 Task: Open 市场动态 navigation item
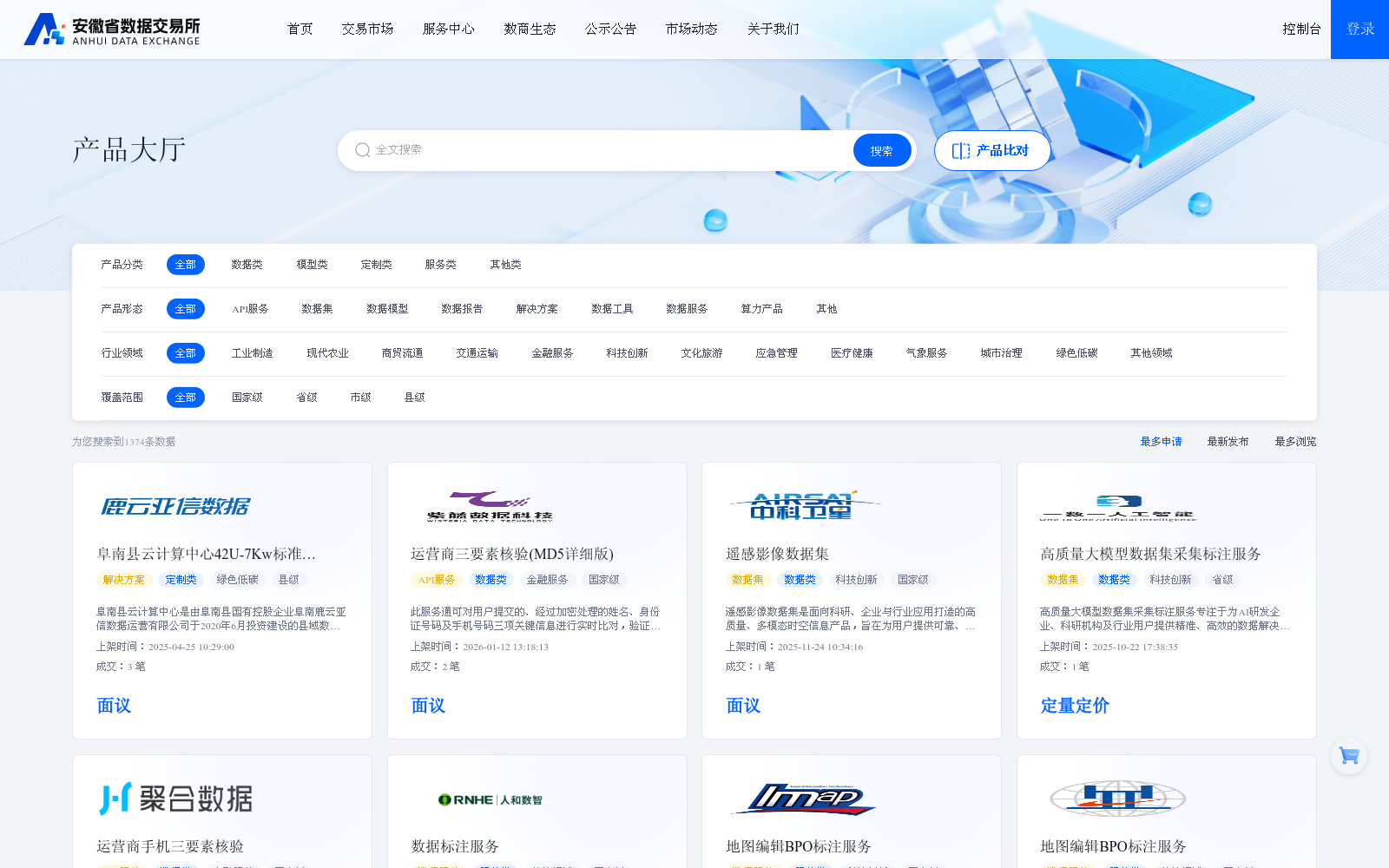(692, 29)
